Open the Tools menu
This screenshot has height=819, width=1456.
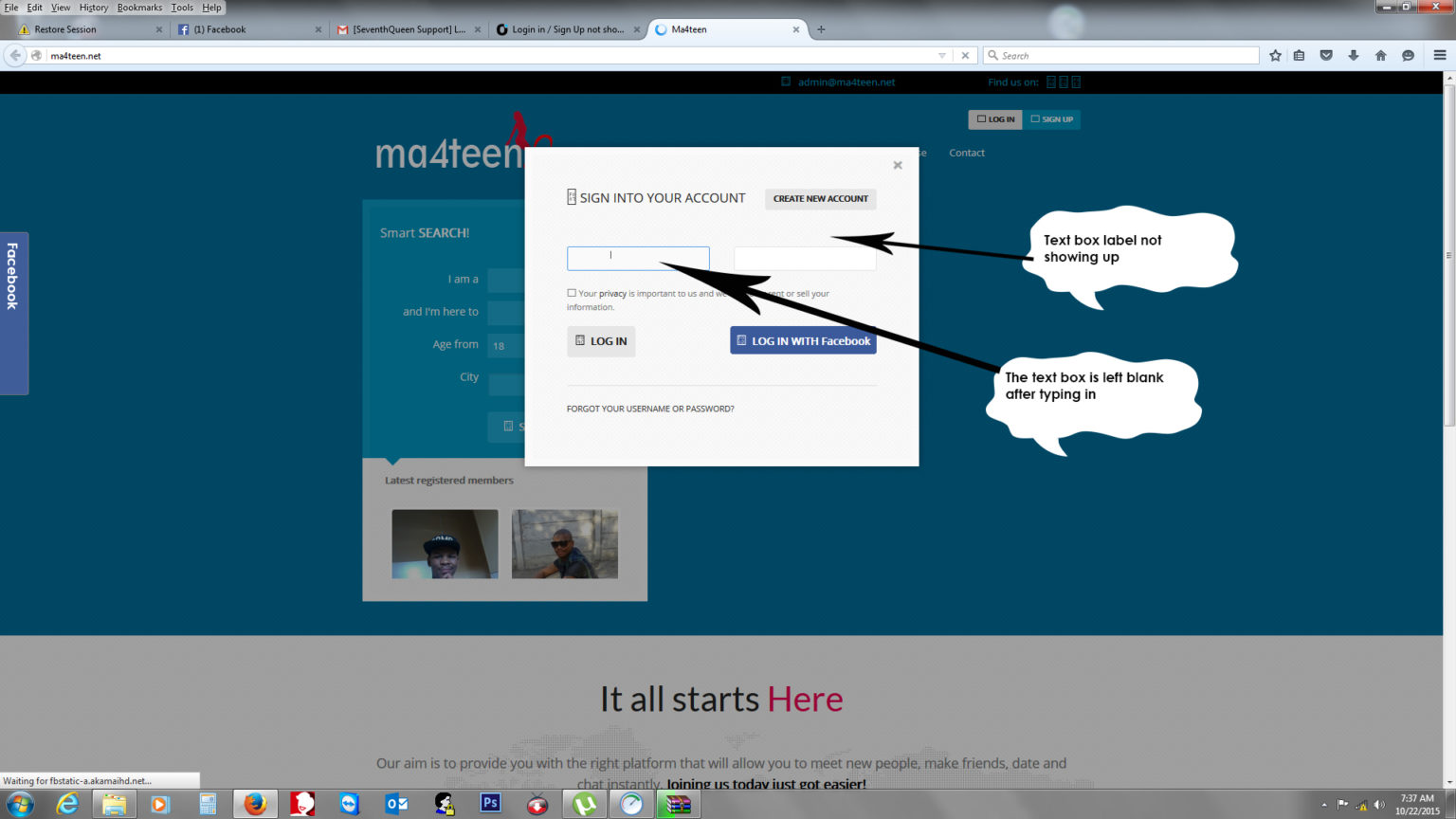tap(182, 7)
